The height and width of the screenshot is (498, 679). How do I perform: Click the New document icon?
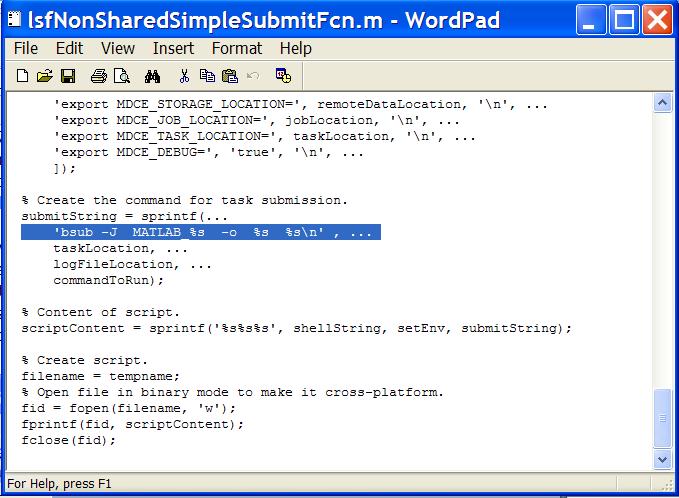23,75
